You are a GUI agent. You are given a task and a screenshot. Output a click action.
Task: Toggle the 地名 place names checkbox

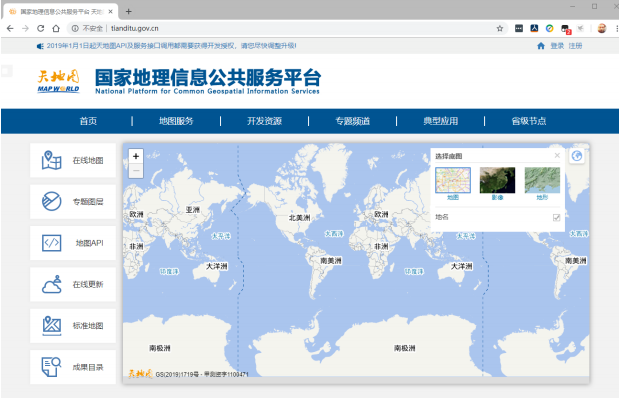pyautogui.click(x=556, y=217)
